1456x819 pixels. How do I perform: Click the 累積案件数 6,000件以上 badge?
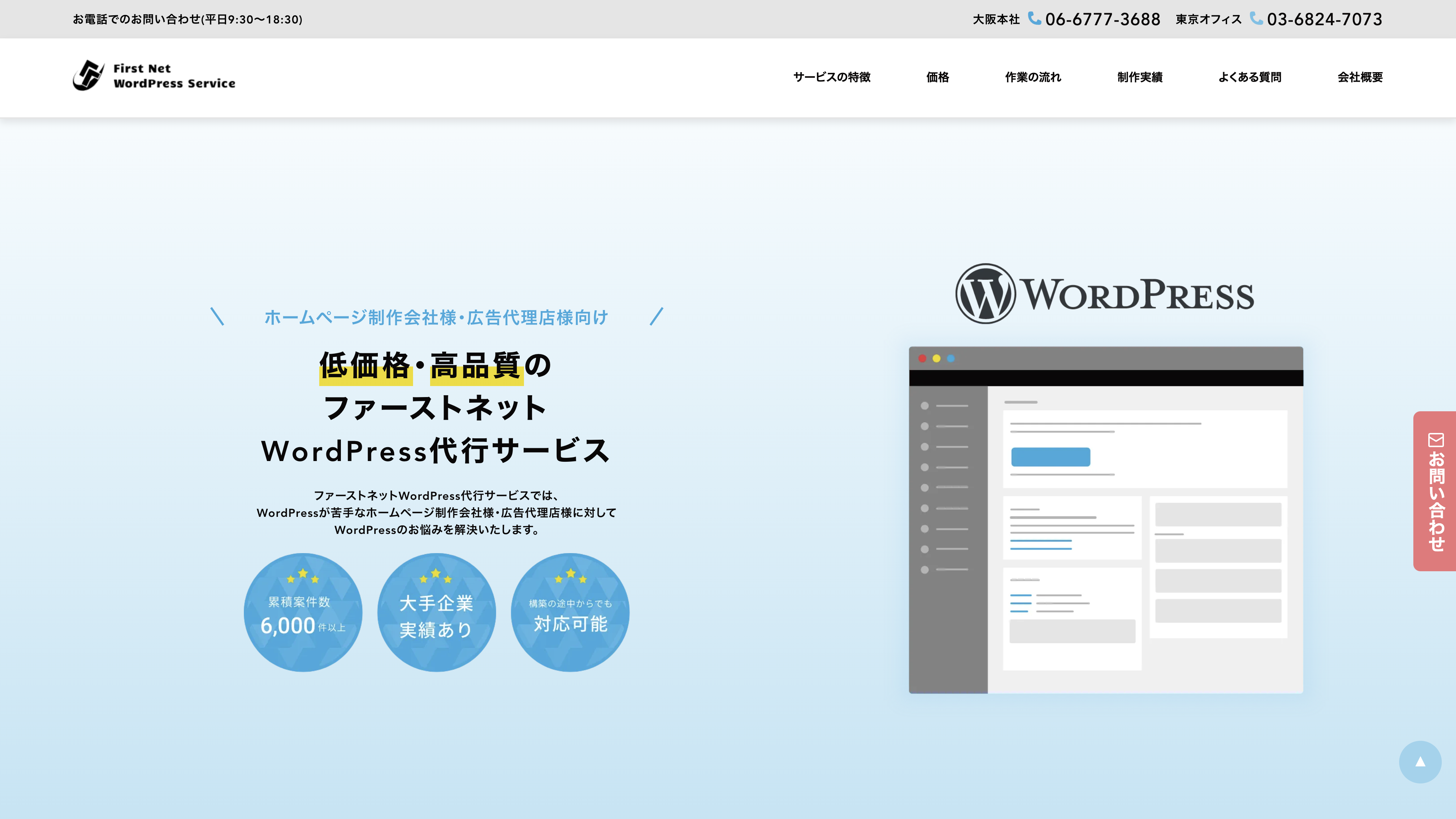[303, 612]
